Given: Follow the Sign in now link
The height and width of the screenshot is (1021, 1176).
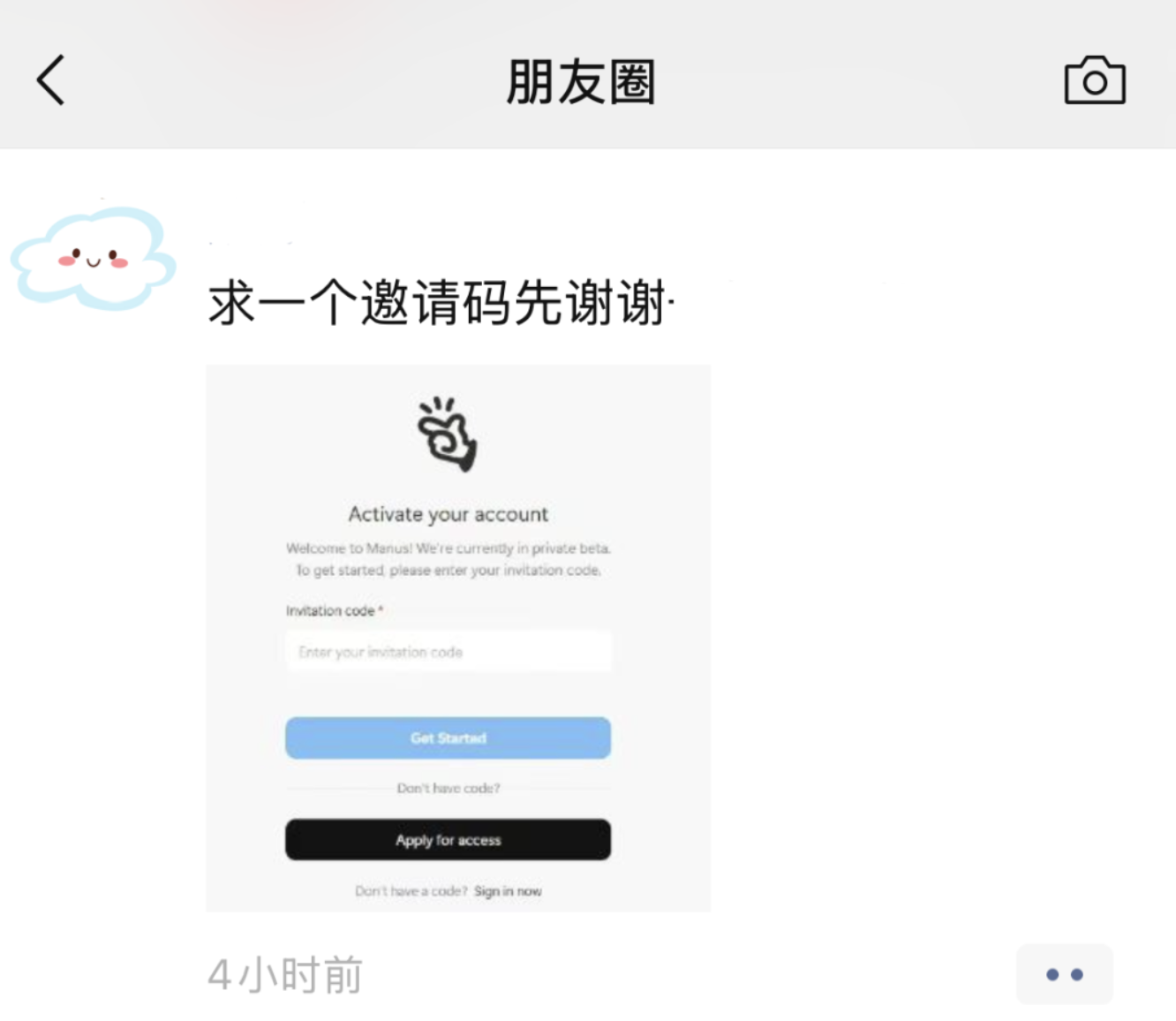Looking at the screenshot, I should pyautogui.click(x=508, y=891).
